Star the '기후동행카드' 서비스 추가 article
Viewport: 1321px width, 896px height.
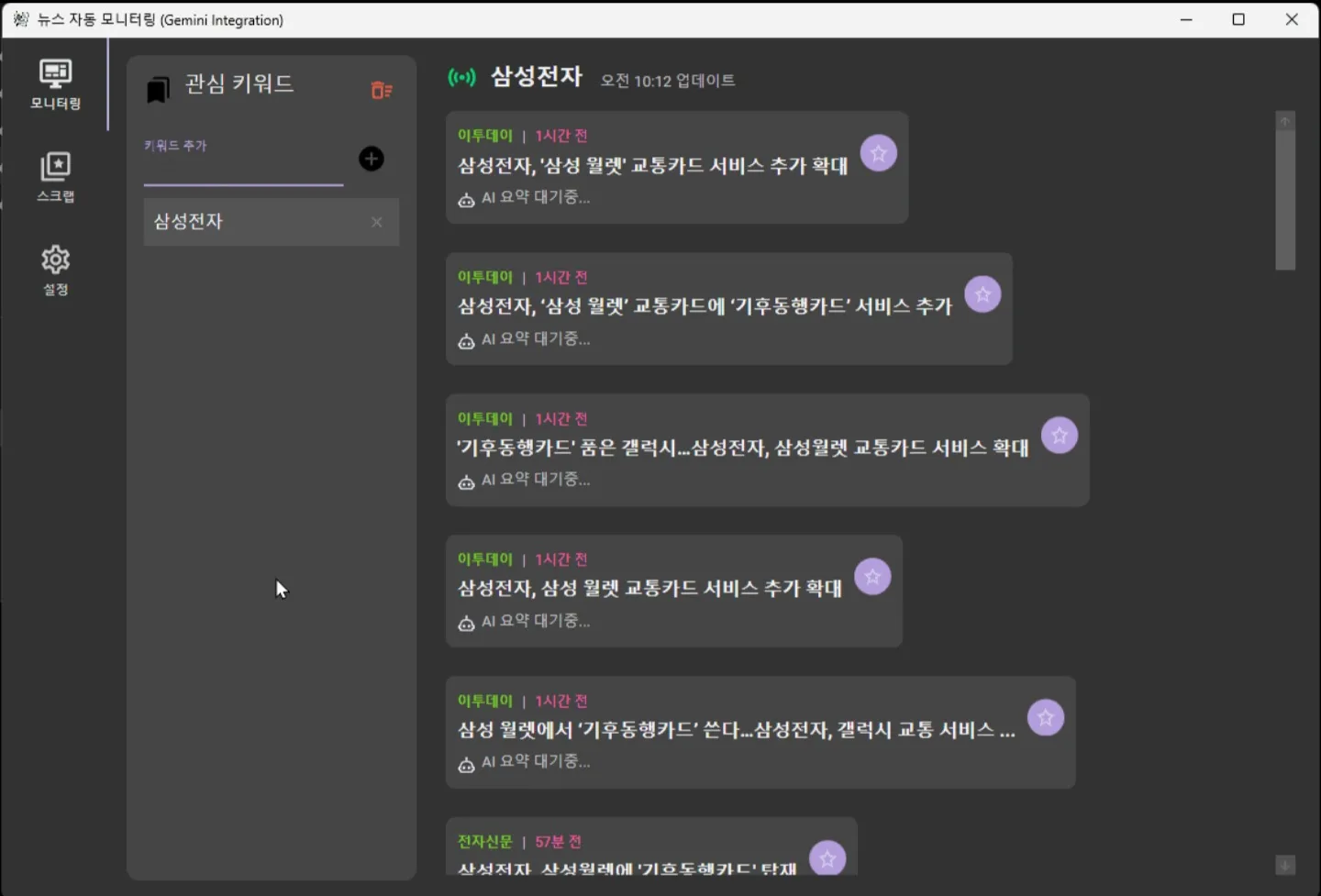point(982,294)
